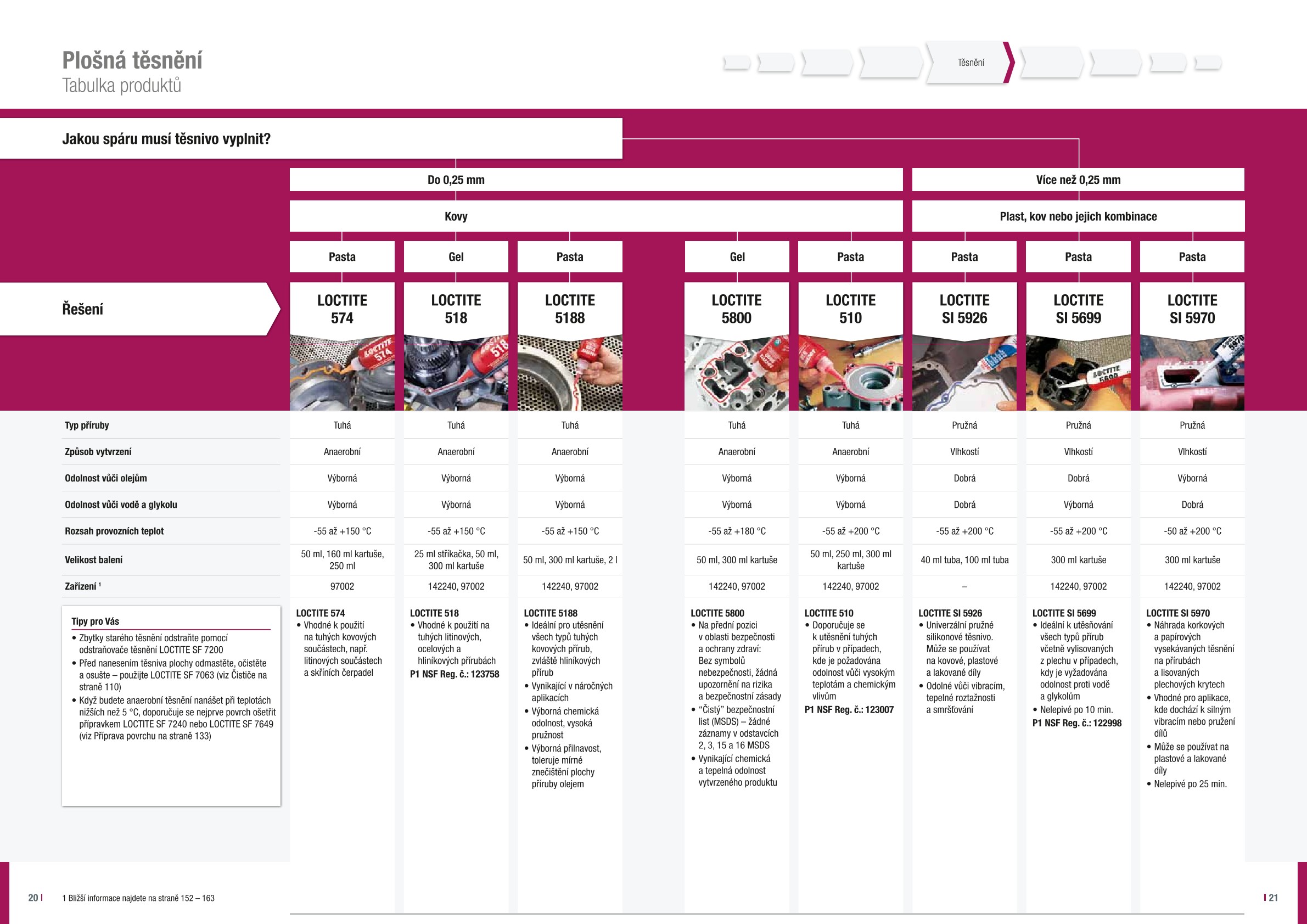1307x924 pixels.
Task: Select the LOCTITE 518 heading box
Action: pyautogui.click(x=456, y=309)
